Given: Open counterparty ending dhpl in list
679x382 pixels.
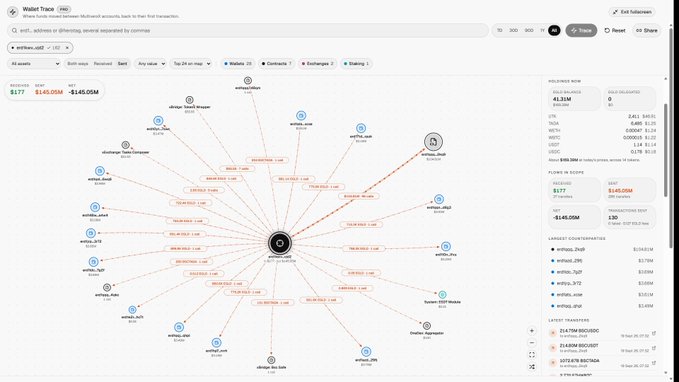Looking at the screenshot, I should click(601, 306).
